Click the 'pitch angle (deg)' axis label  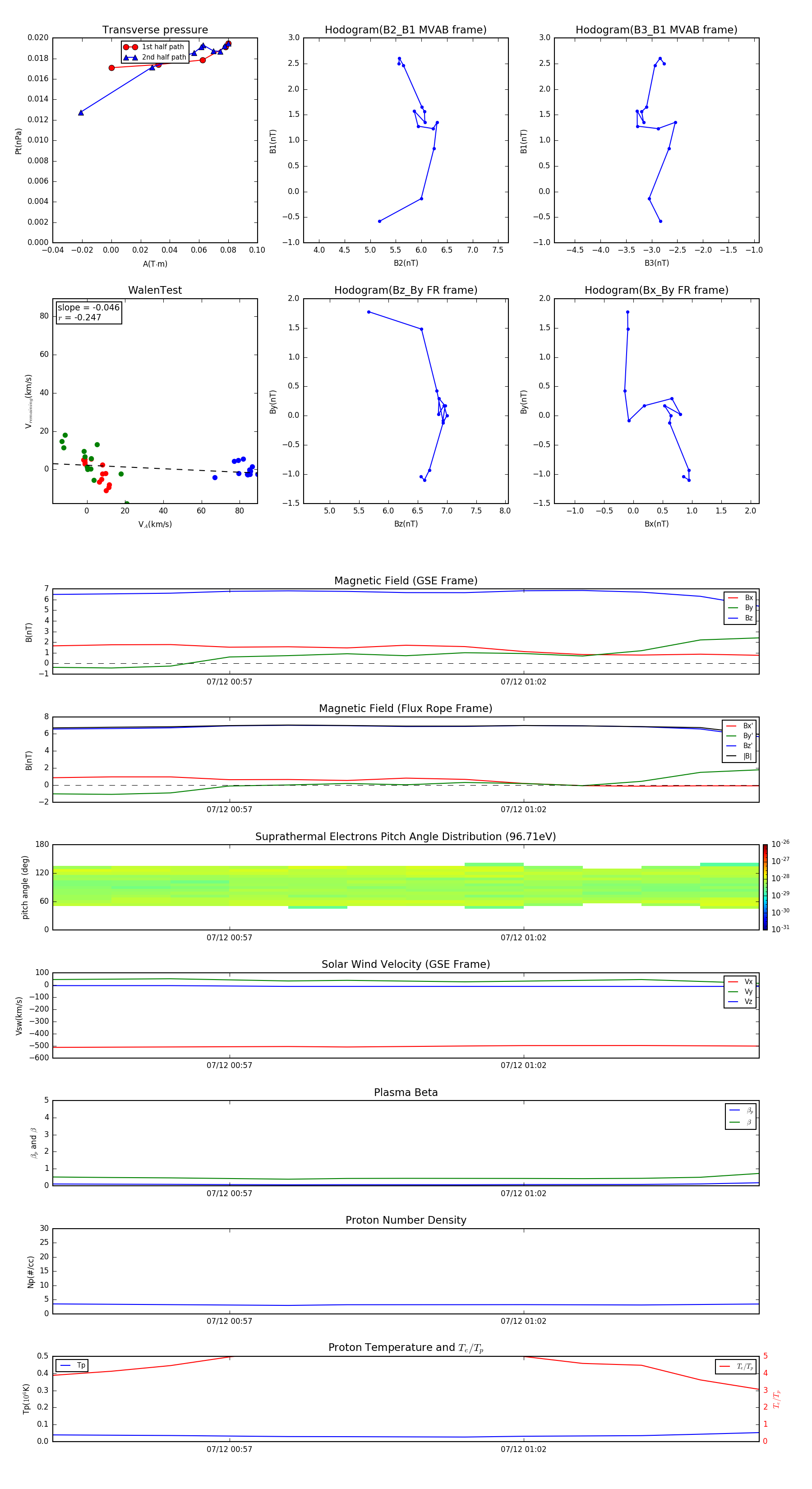(25, 887)
